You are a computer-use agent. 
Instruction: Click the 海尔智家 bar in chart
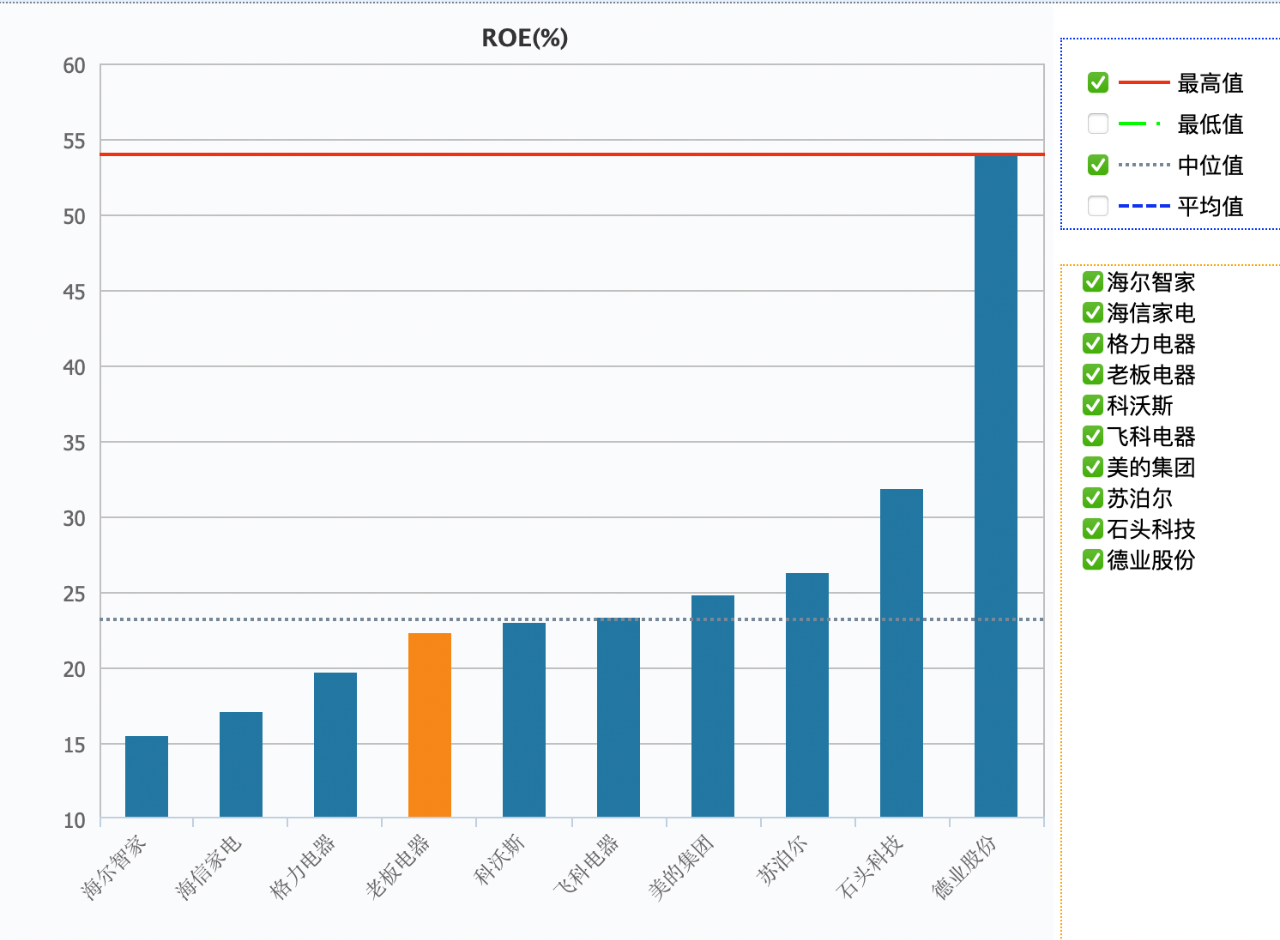point(147,777)
